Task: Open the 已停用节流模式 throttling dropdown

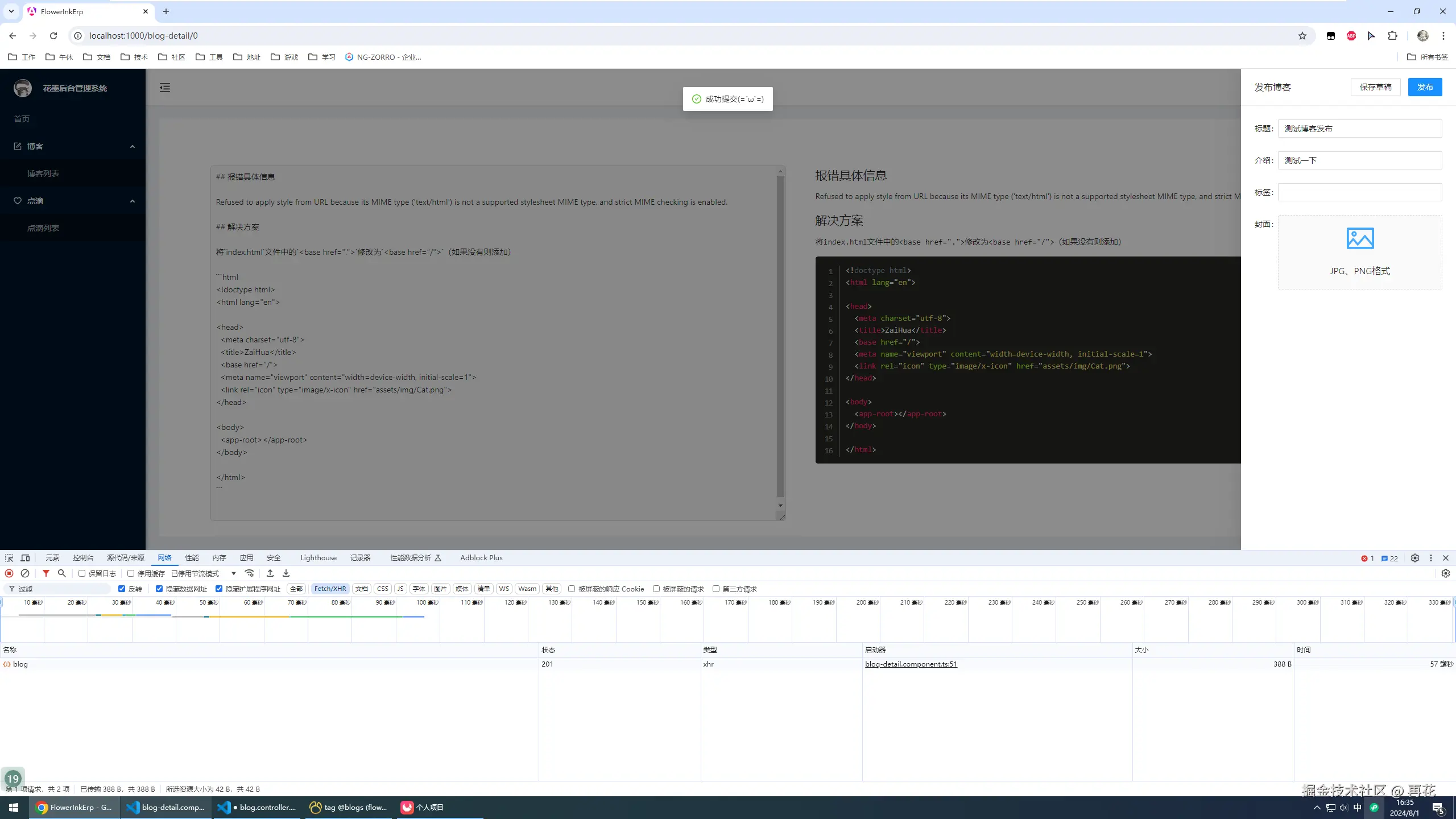Action: [204, 573]
